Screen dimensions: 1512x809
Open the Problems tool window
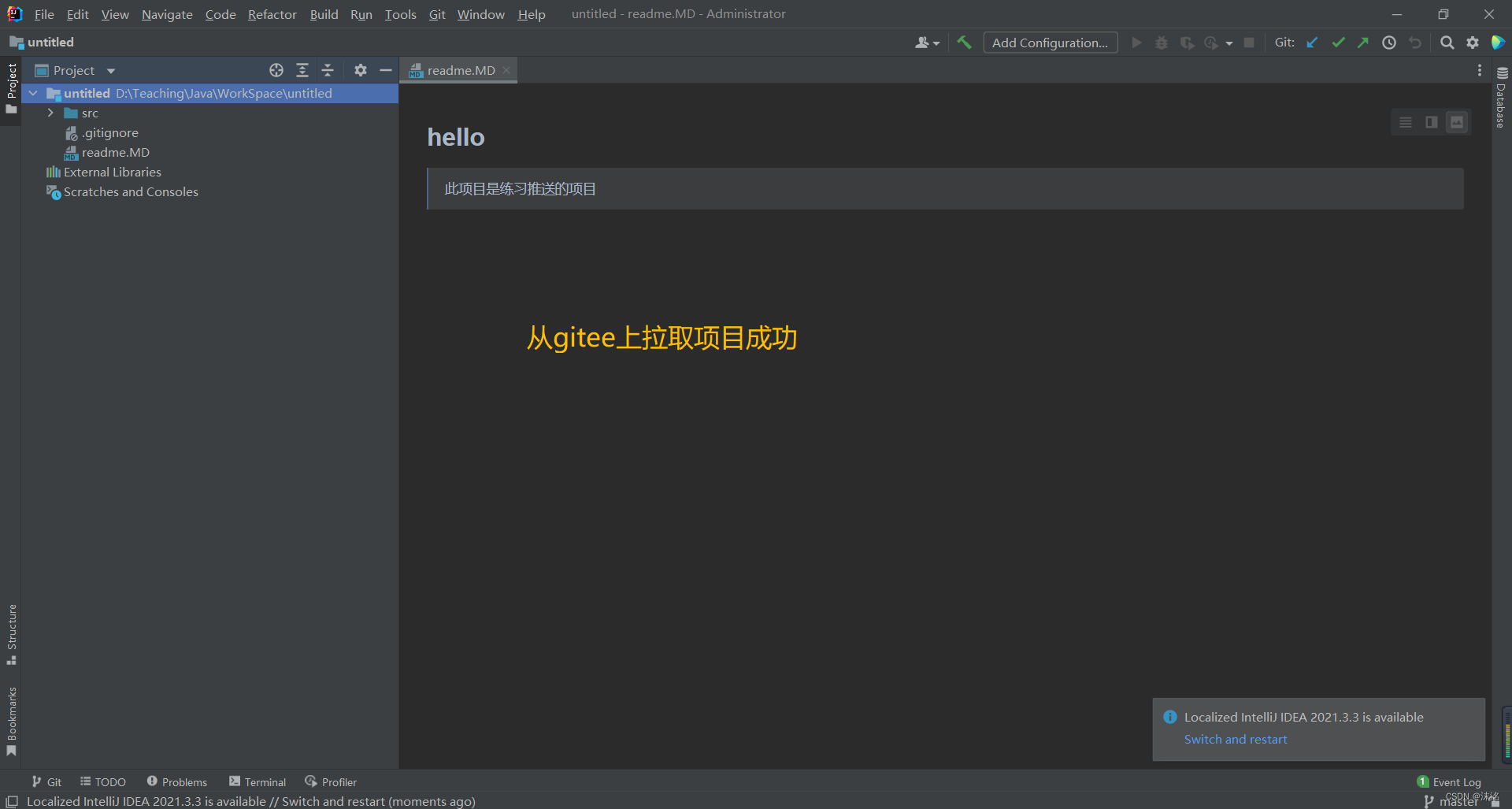177,781
